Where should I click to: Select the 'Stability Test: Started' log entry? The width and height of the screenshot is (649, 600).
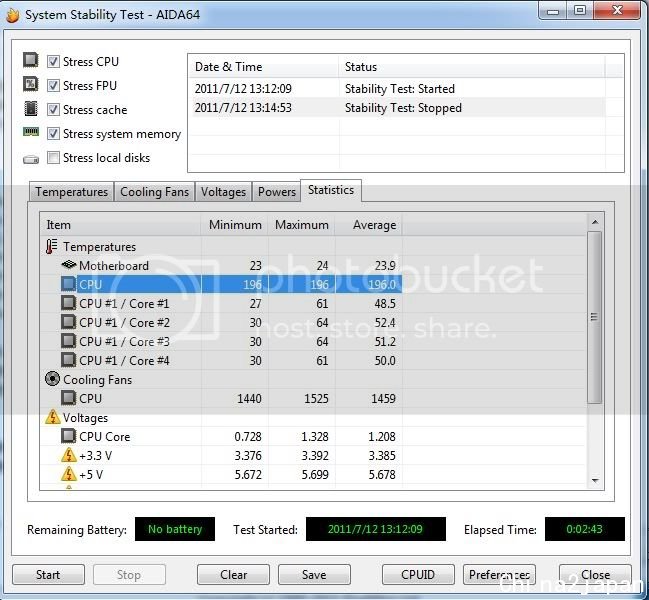coord(397,89)
